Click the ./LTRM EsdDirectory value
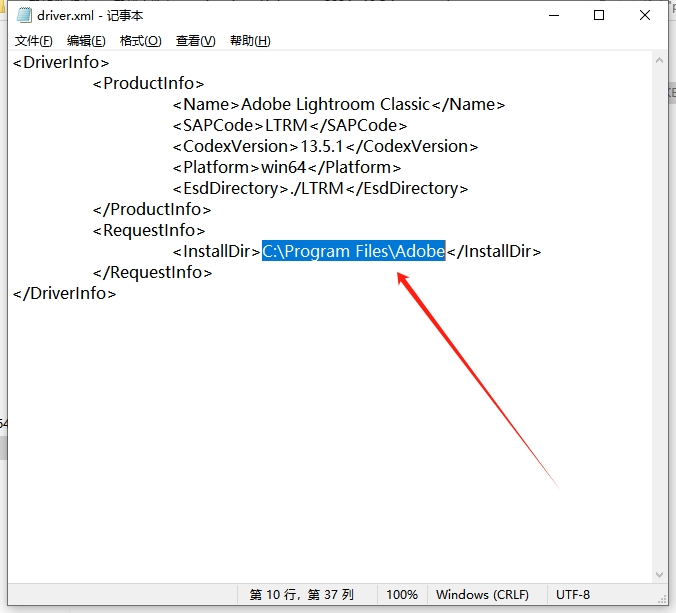The height and width of the screenshot is (613, 676). (x=317, y=189)
